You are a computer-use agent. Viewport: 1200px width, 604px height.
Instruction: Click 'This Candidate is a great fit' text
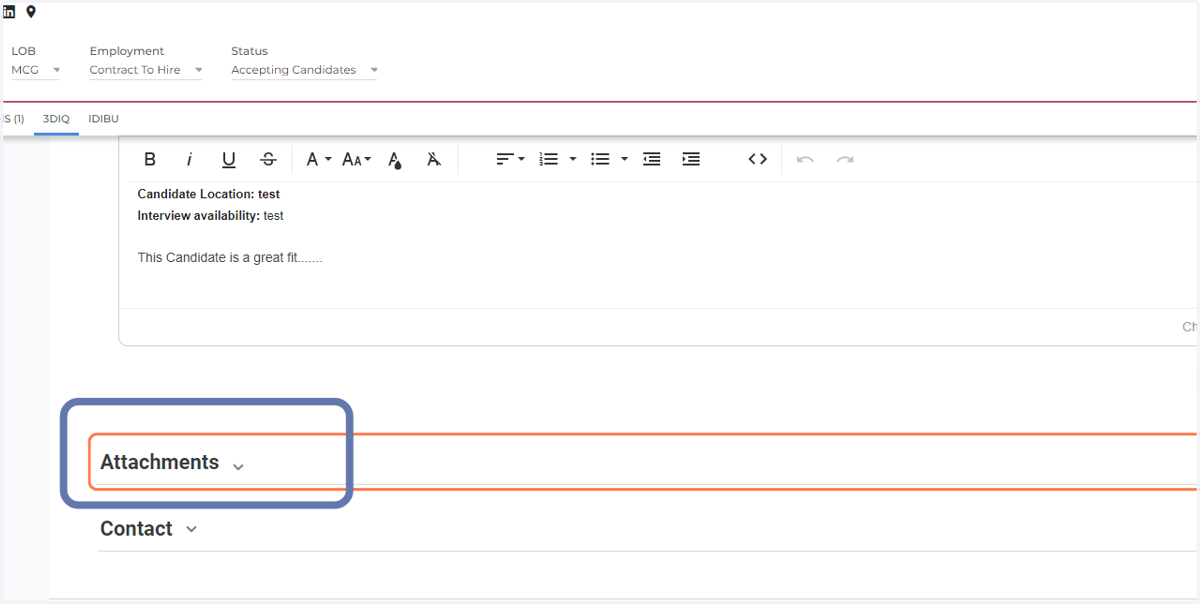click(x=230, y=258)
